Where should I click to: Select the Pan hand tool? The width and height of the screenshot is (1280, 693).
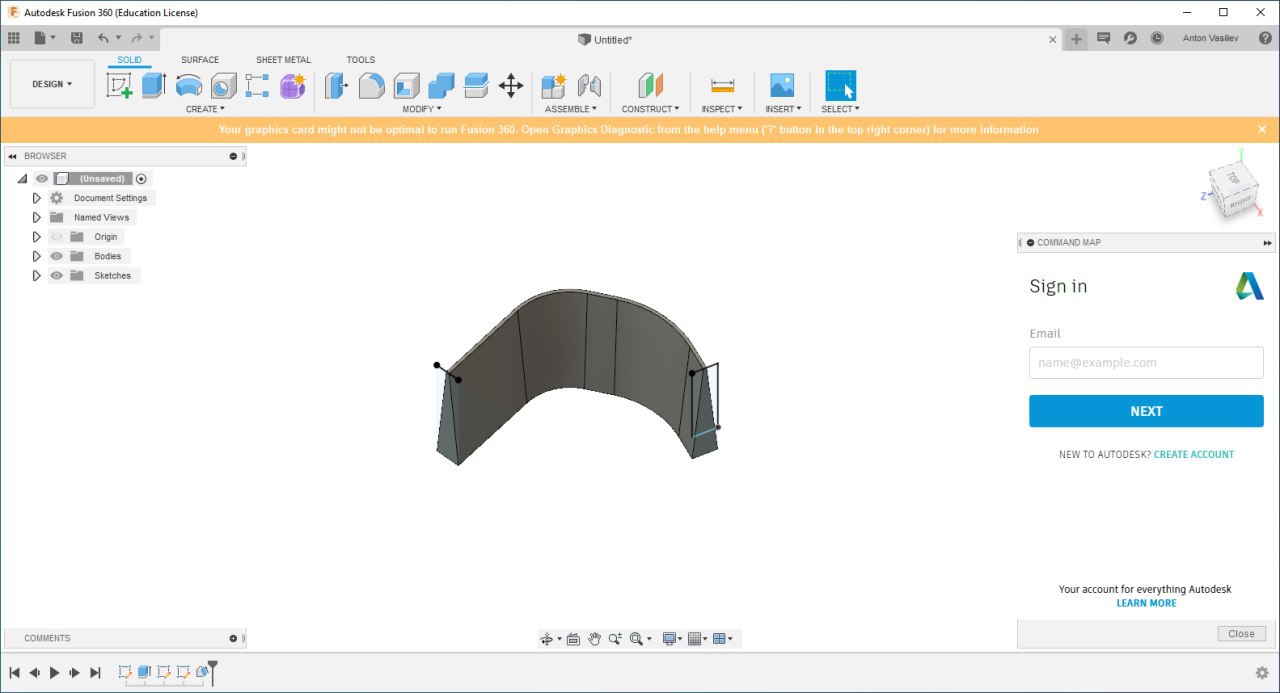point(594,639)
